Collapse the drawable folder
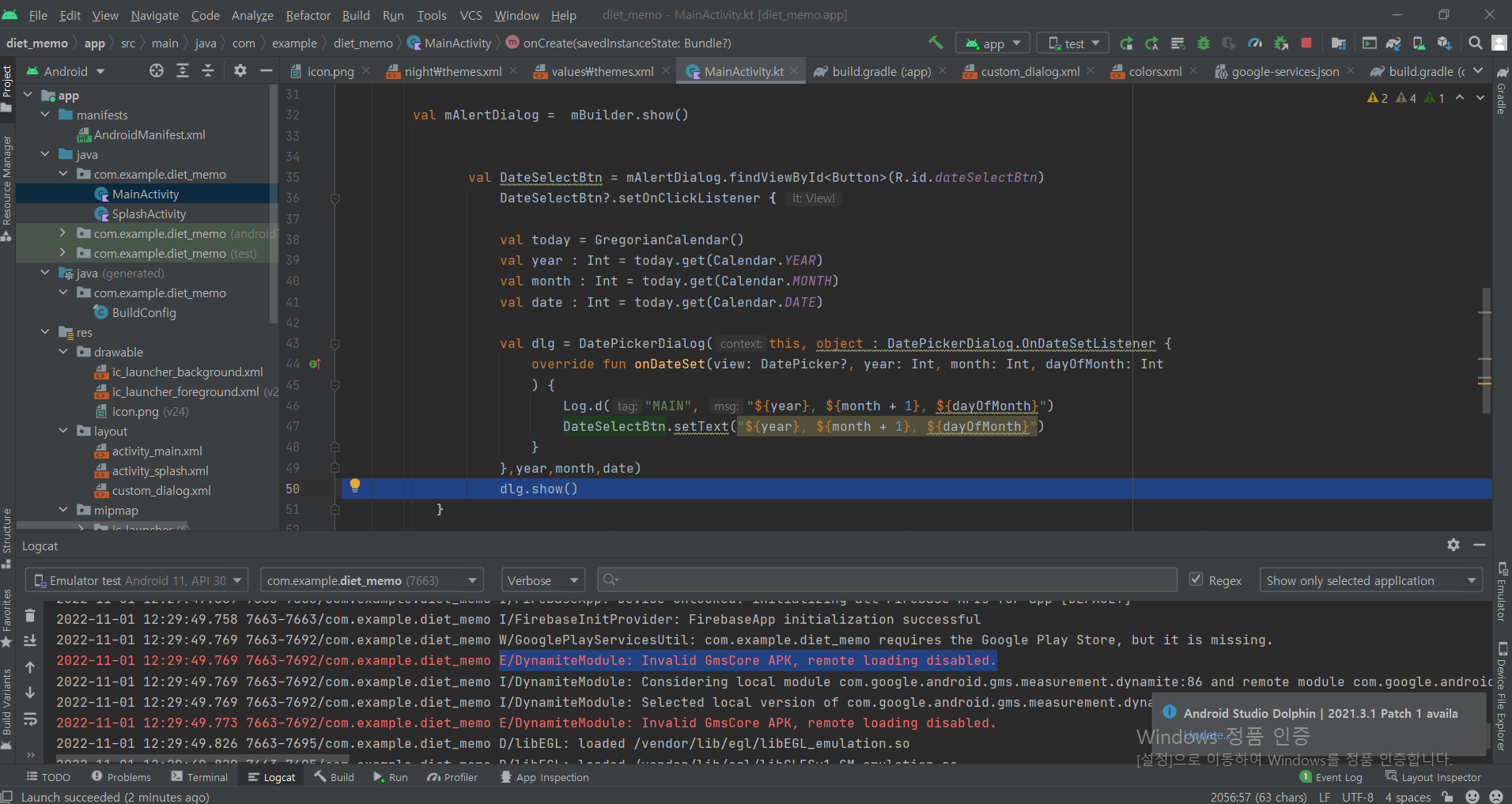This screenshot has height=804, width=1512. [x=63, y=352]
